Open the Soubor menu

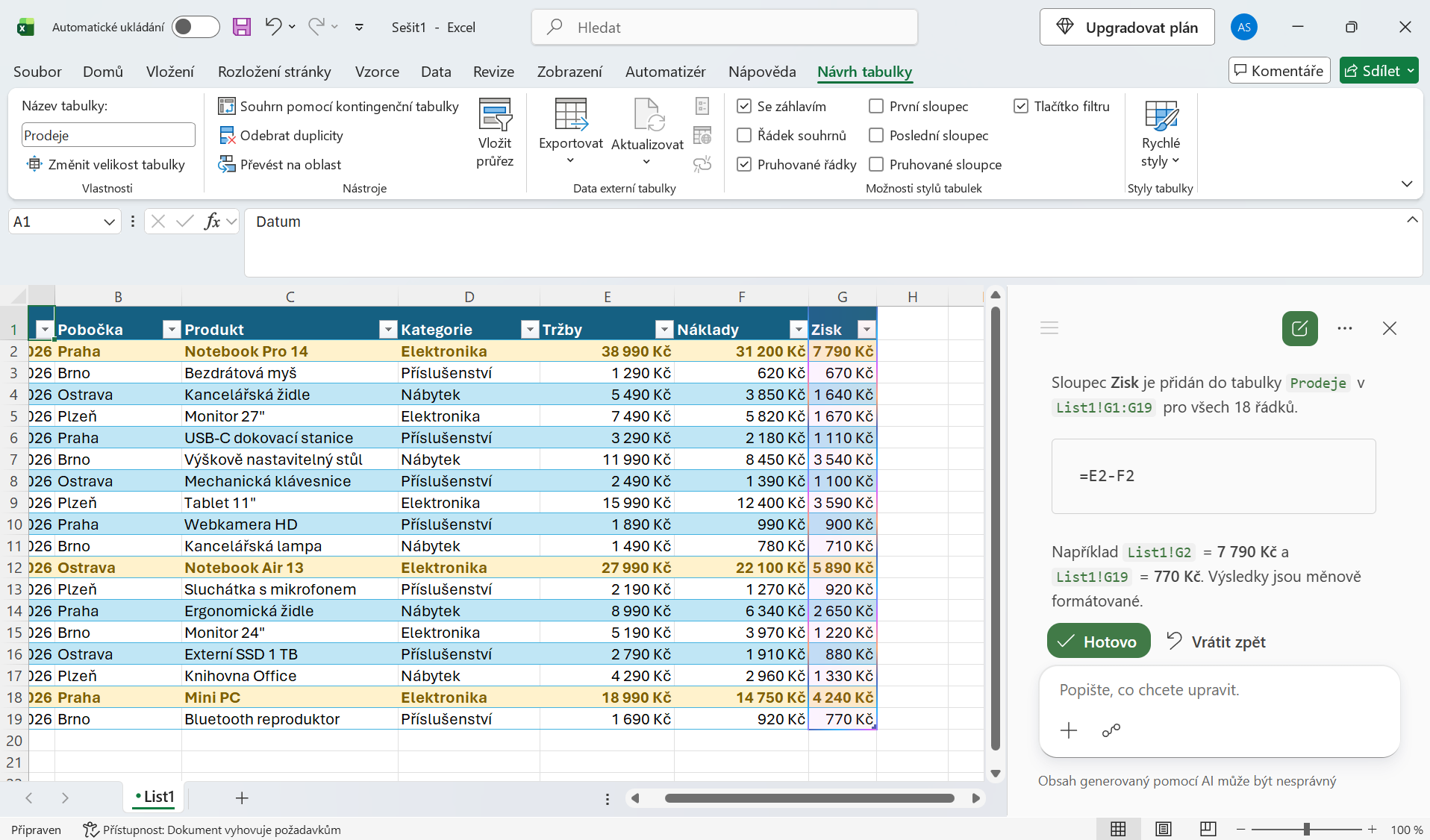tap(37, 72)
